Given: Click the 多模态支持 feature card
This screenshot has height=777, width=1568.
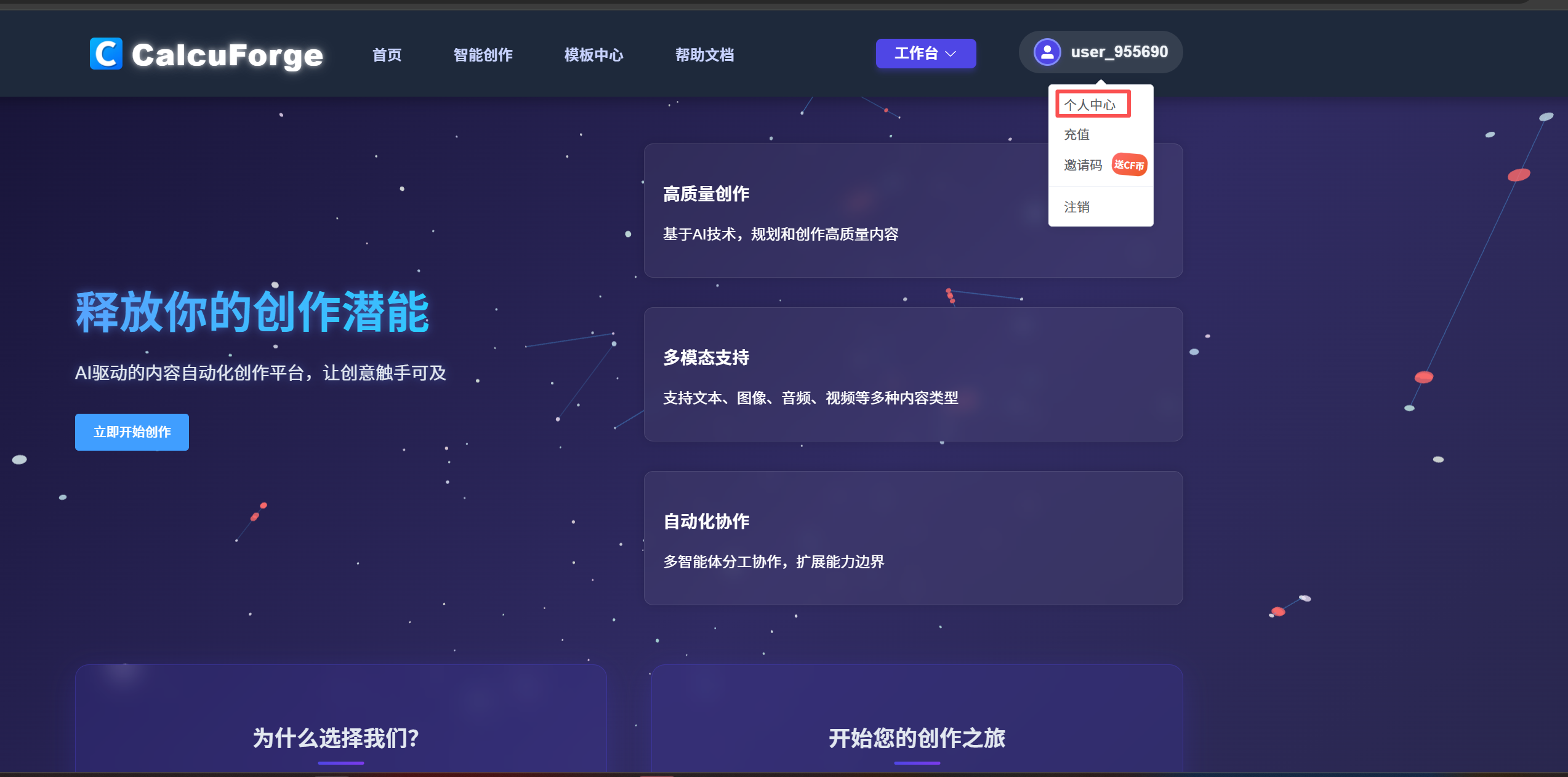Looking at the screenshot, I should pyautogui.click(x=912, y=374).
